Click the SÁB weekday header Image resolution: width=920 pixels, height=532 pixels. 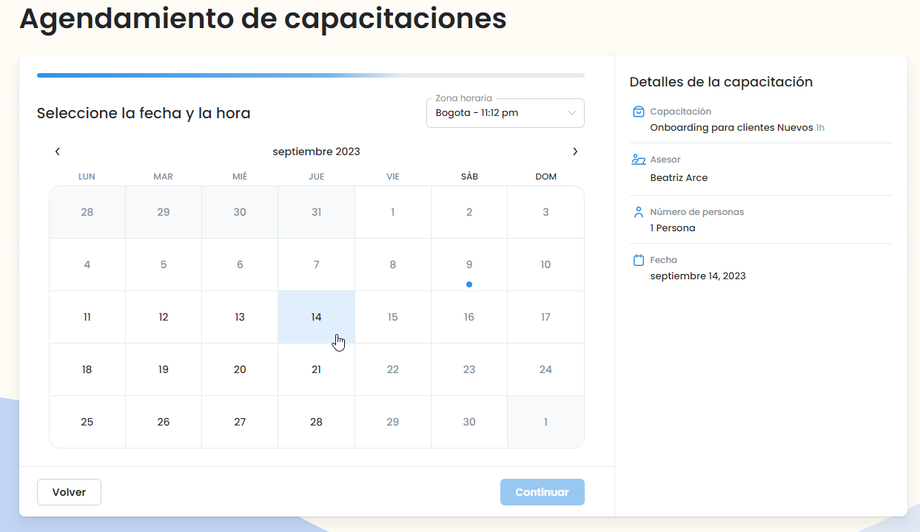(x=469, y=177)
